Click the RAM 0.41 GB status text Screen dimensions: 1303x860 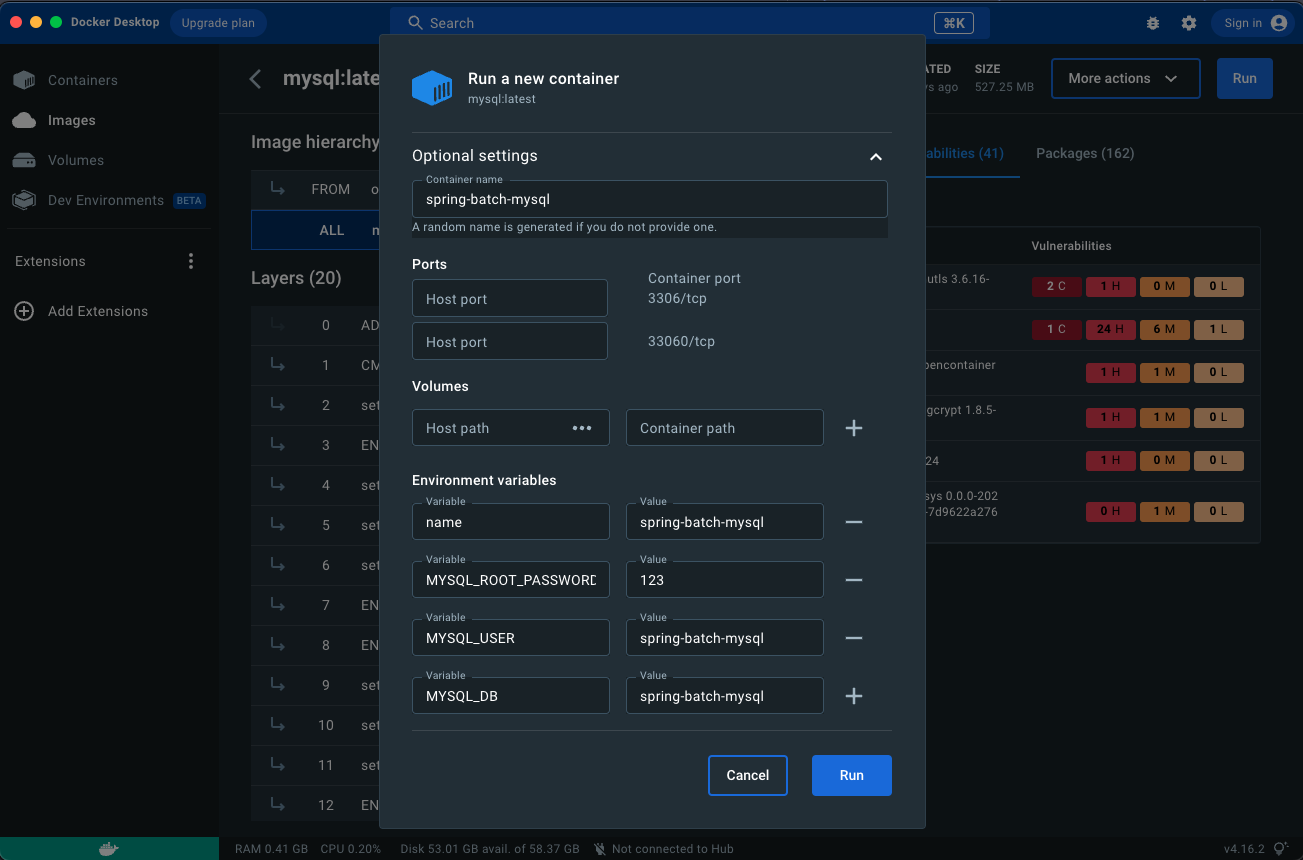271,849
